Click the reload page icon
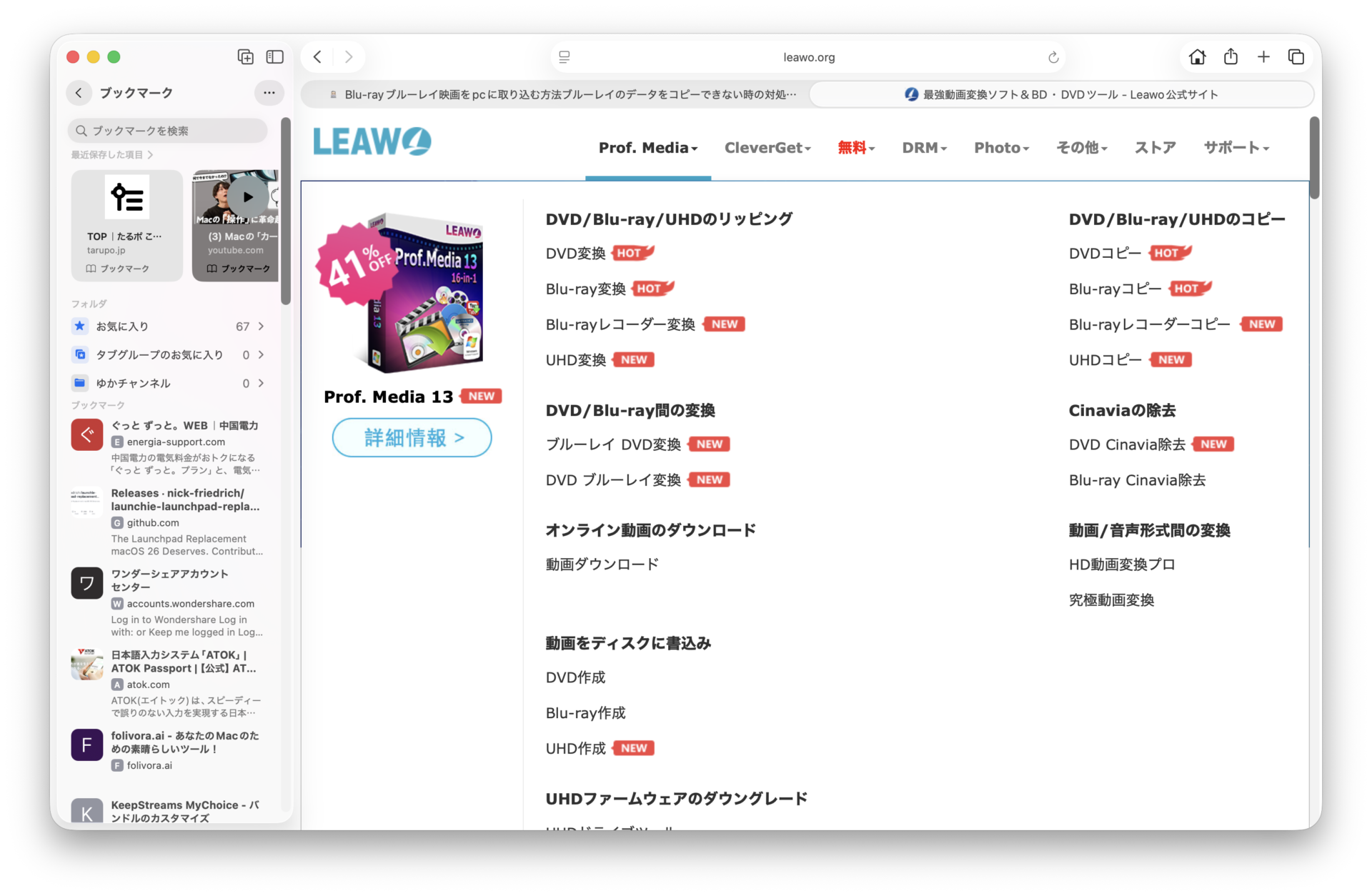 click(x=1053, y=57)
